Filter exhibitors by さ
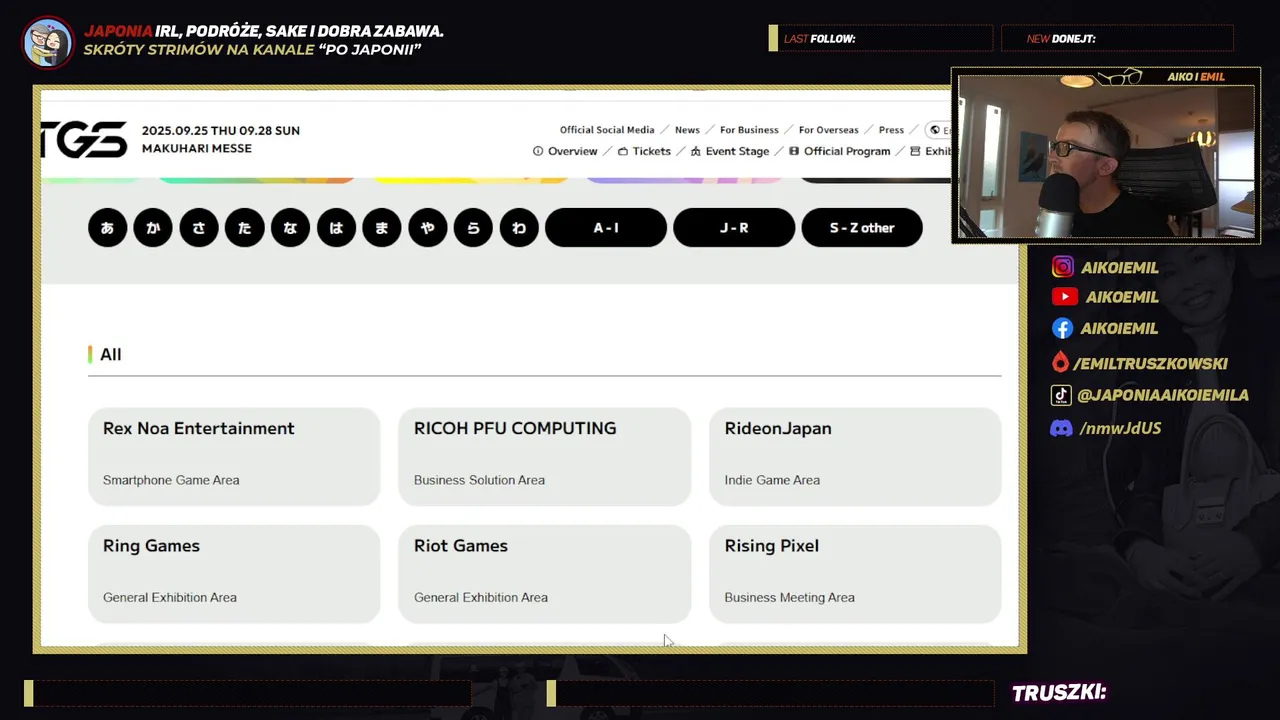1280x720 pixels. (199, 228)
